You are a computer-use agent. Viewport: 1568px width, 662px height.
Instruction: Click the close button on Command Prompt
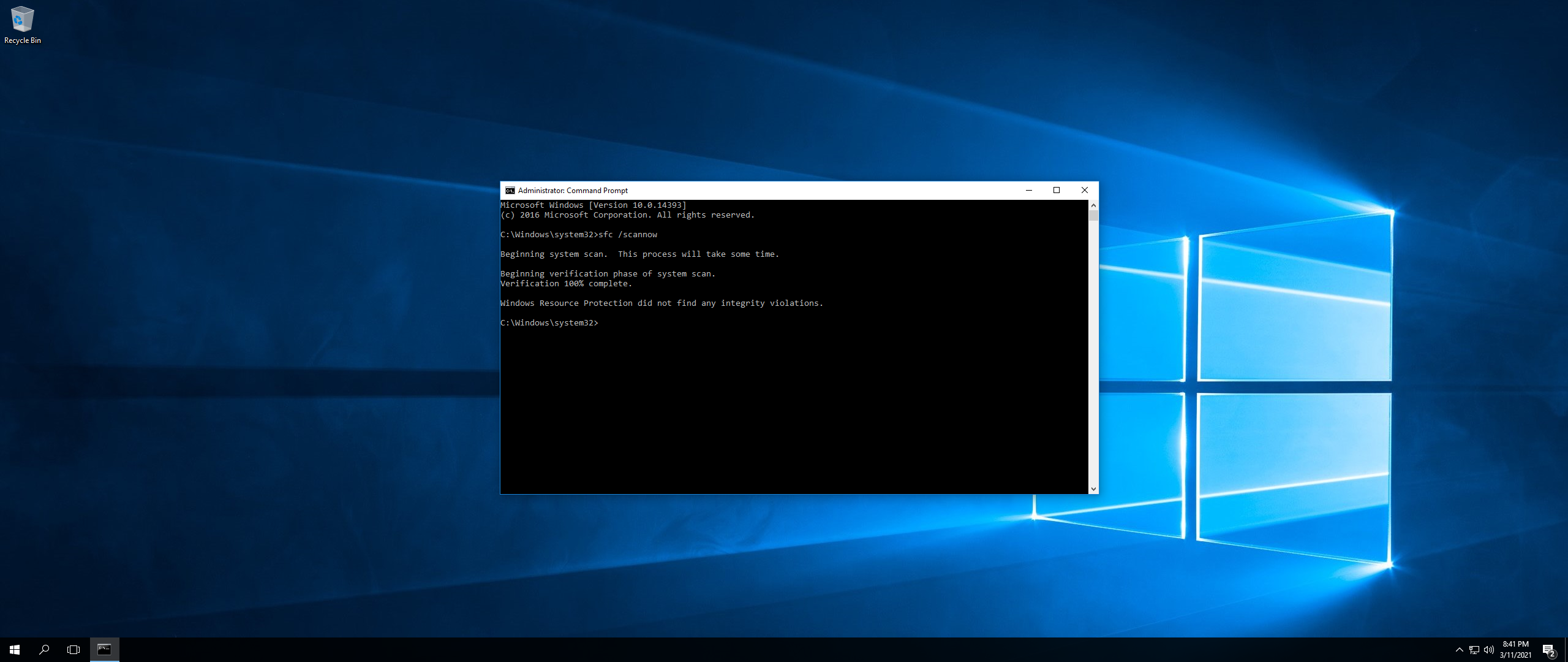(x=1084, y=189)
